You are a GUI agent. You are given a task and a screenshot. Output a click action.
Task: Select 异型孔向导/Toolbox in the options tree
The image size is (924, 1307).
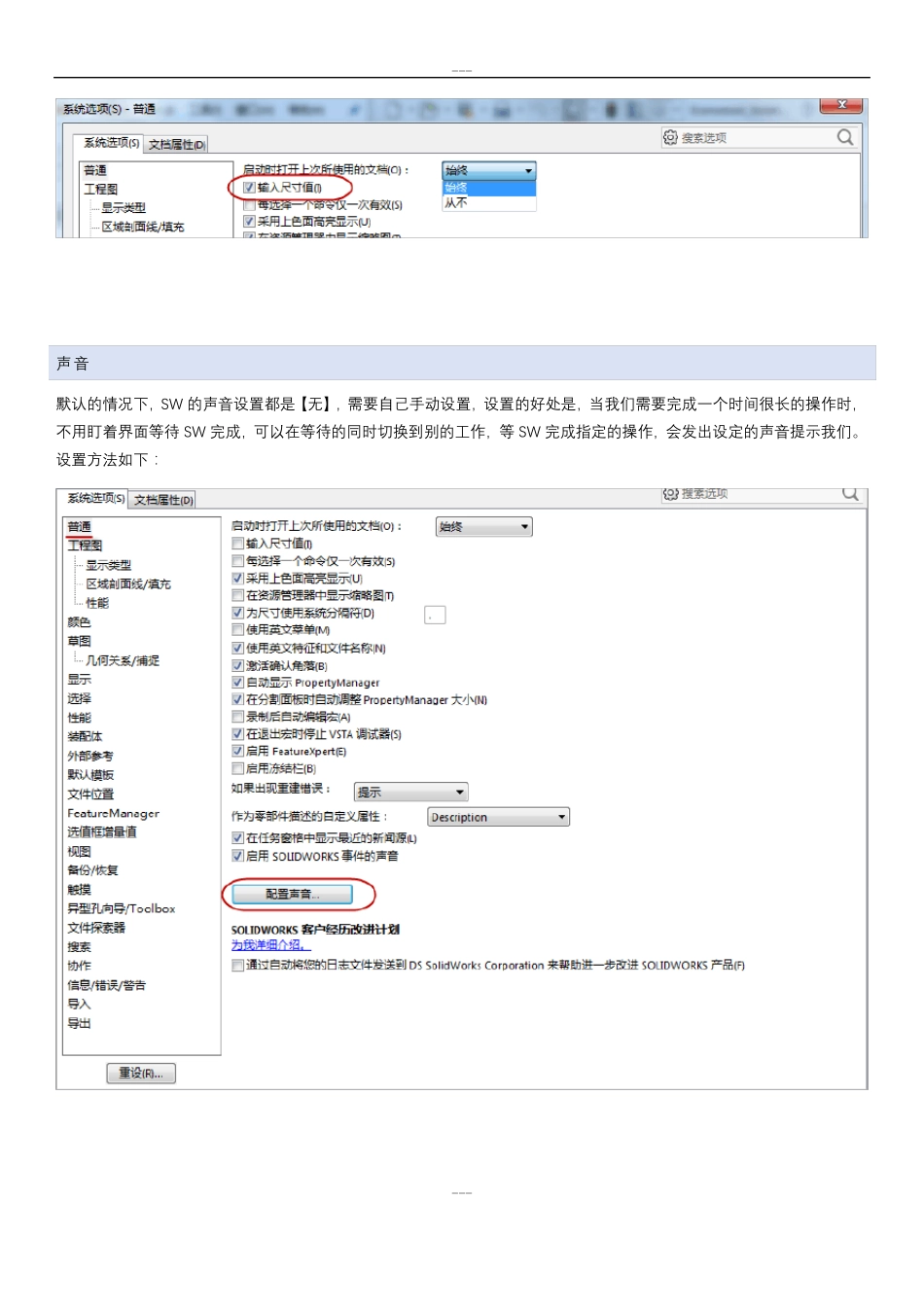(122, 908)
